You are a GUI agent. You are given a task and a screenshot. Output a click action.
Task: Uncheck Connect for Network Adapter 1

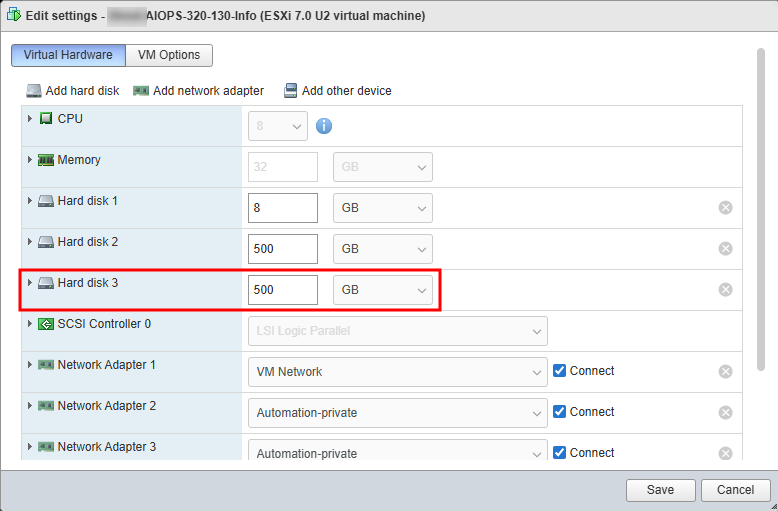tap(560, 371)
